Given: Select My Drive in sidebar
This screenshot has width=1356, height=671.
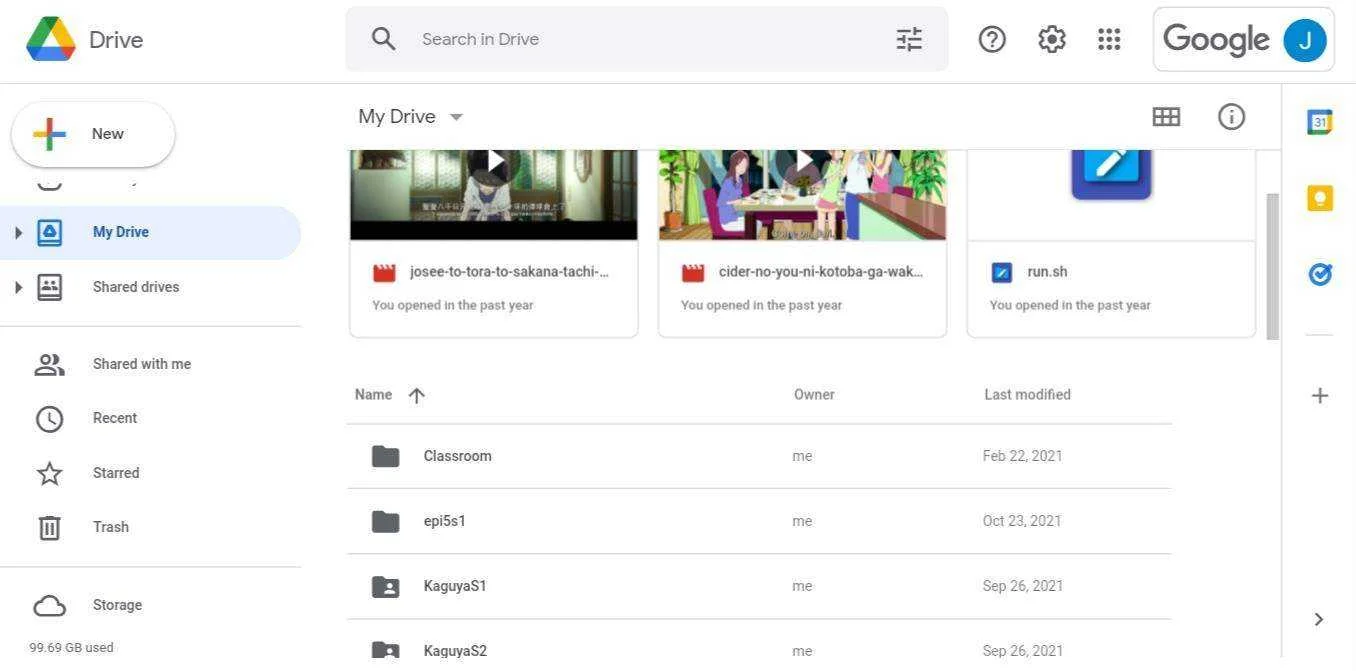Looking at the screenshot, I should click(150, 232).
